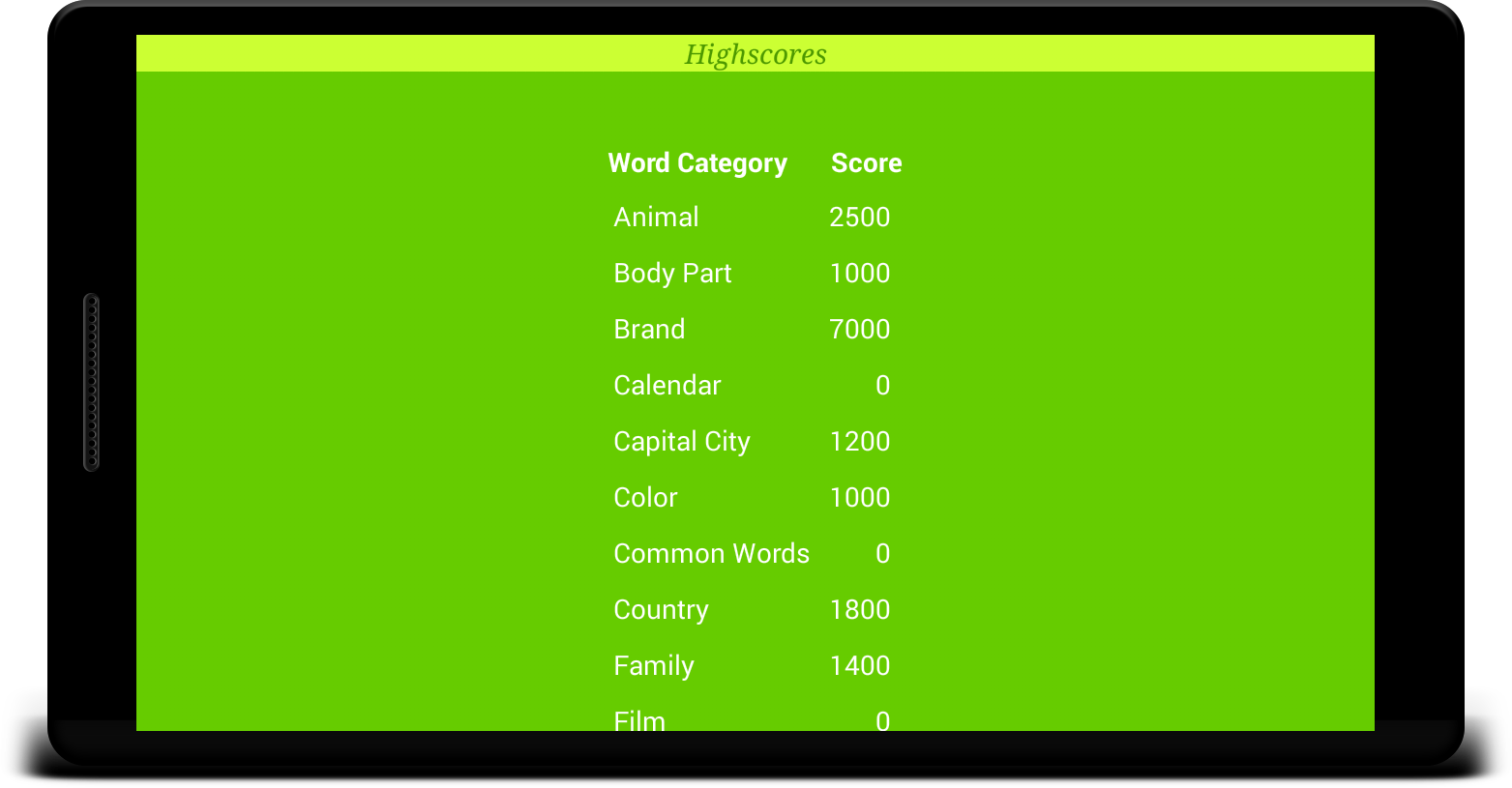Tap the Film category label

[x=639, y=720]
